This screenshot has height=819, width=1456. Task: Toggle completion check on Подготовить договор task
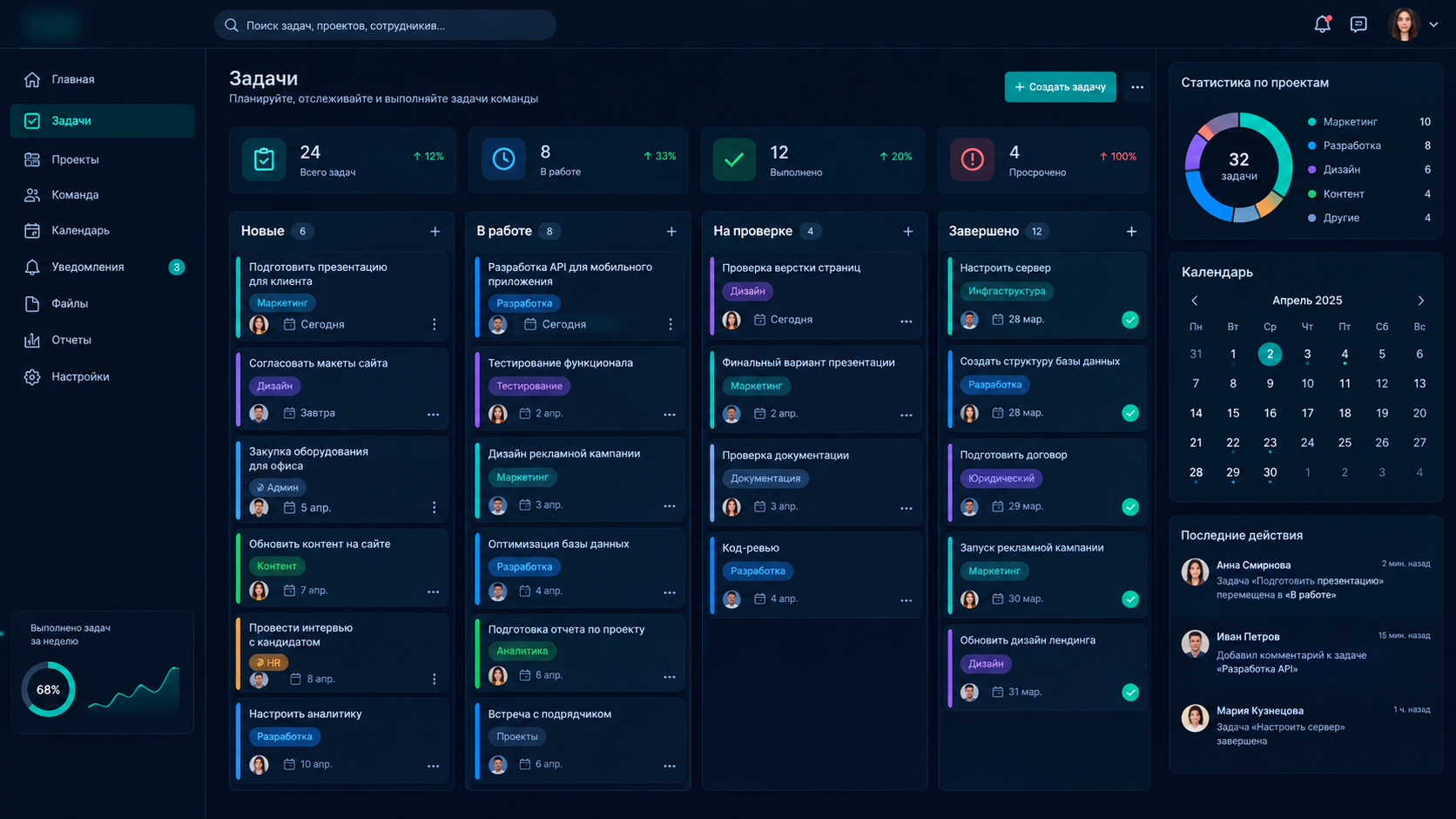click(1130, 507)
